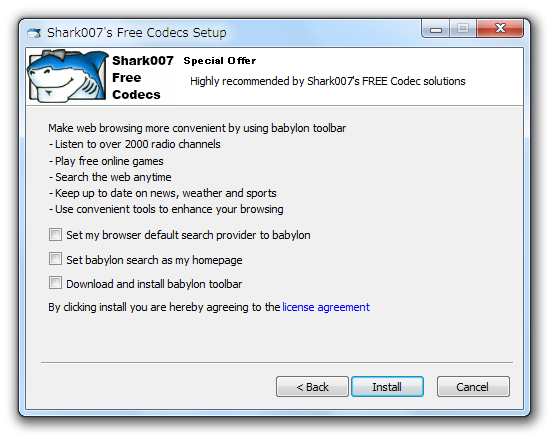Screen dimensions: 553x439
Task: Click the Listen to over 2000 radio channels line
Action: (x=135, y=144)
